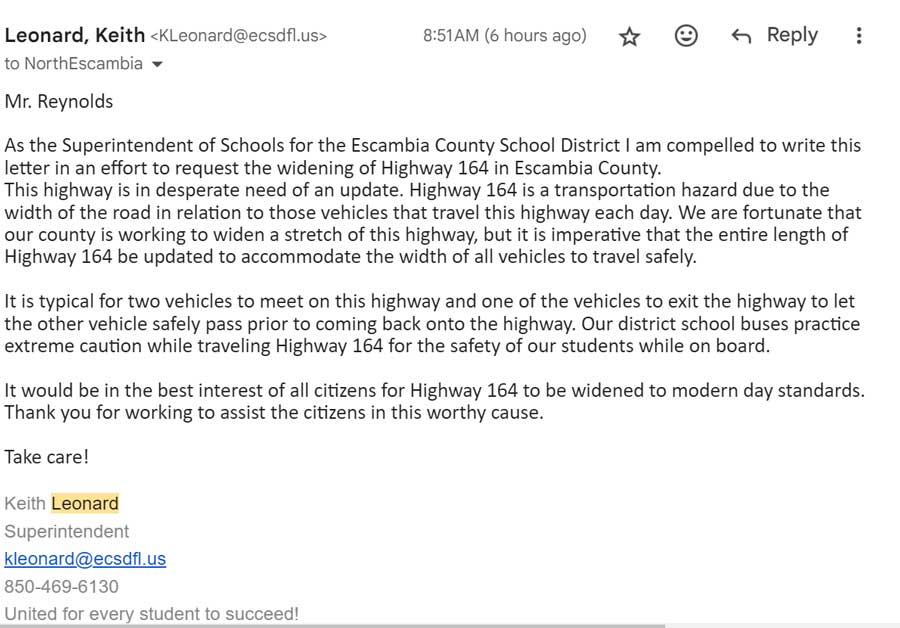Expand recipient details arrow beside NorthEscambia
This screenshot has width=900, height=628.
(x=156, y=65)
